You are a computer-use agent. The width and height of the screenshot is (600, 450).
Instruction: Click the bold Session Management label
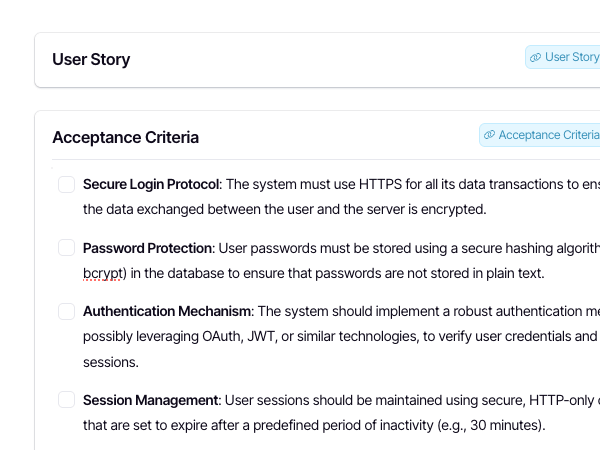152,400
